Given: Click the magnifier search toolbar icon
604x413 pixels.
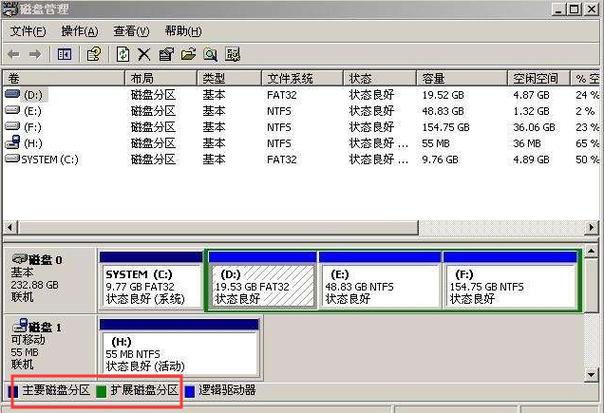Looking at the screenshot, I should click(x=210, y=55).
